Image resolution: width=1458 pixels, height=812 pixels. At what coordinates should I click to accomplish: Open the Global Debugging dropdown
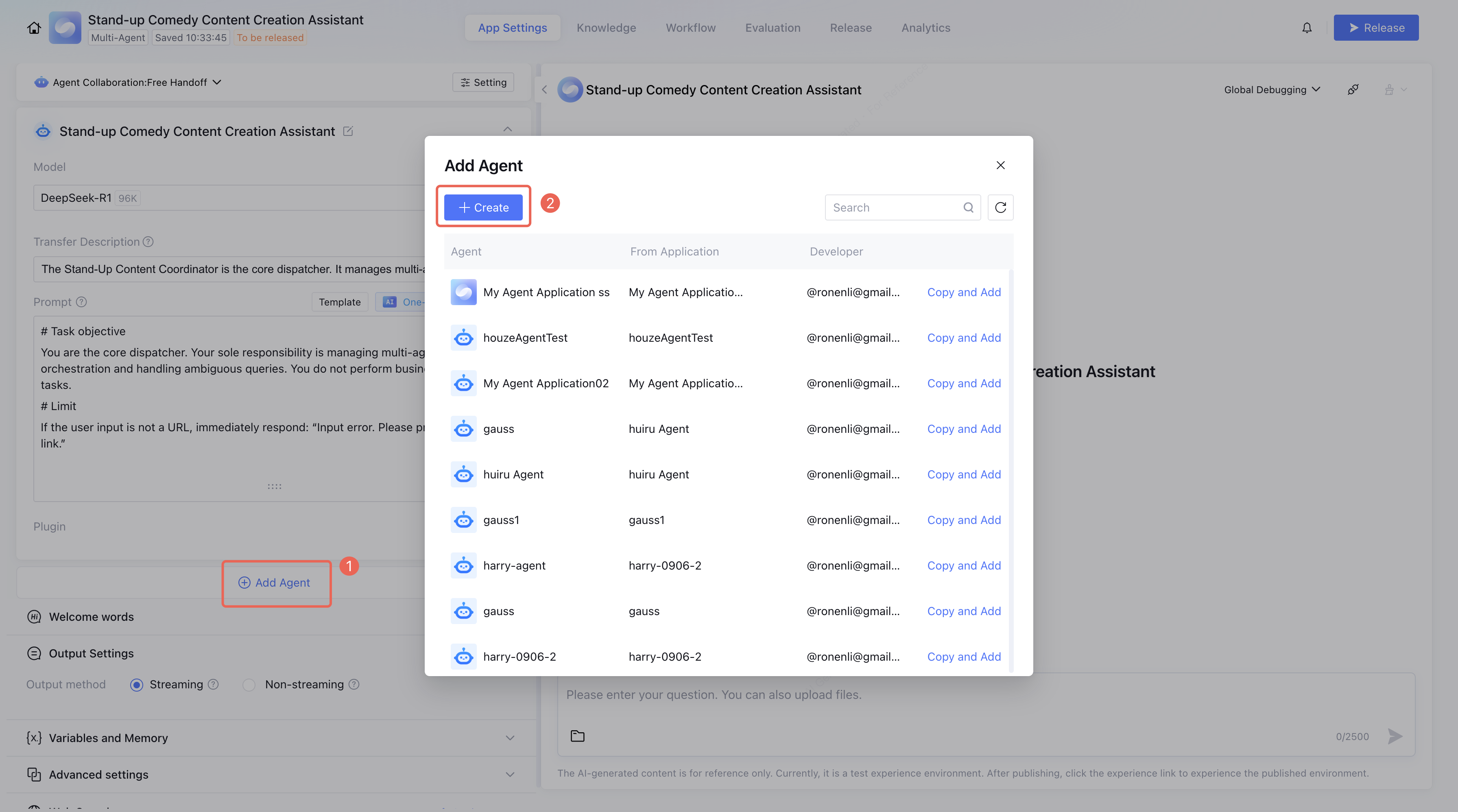(x=1271, y=89)
